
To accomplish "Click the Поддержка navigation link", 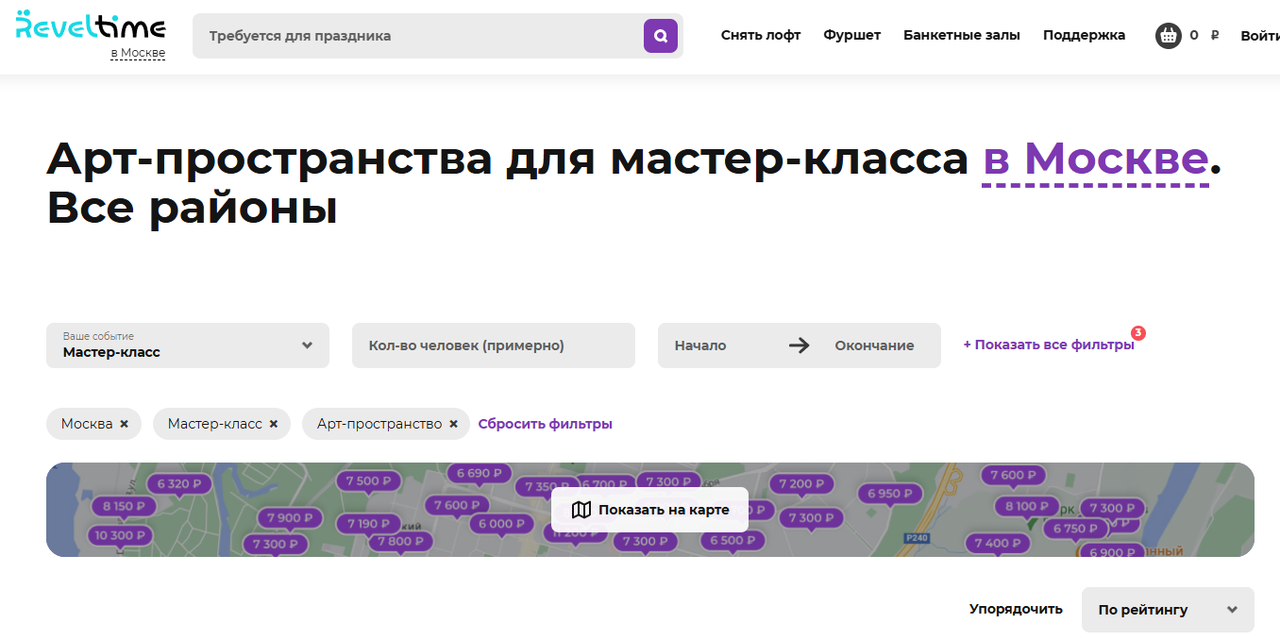I will click(1084, 35).
